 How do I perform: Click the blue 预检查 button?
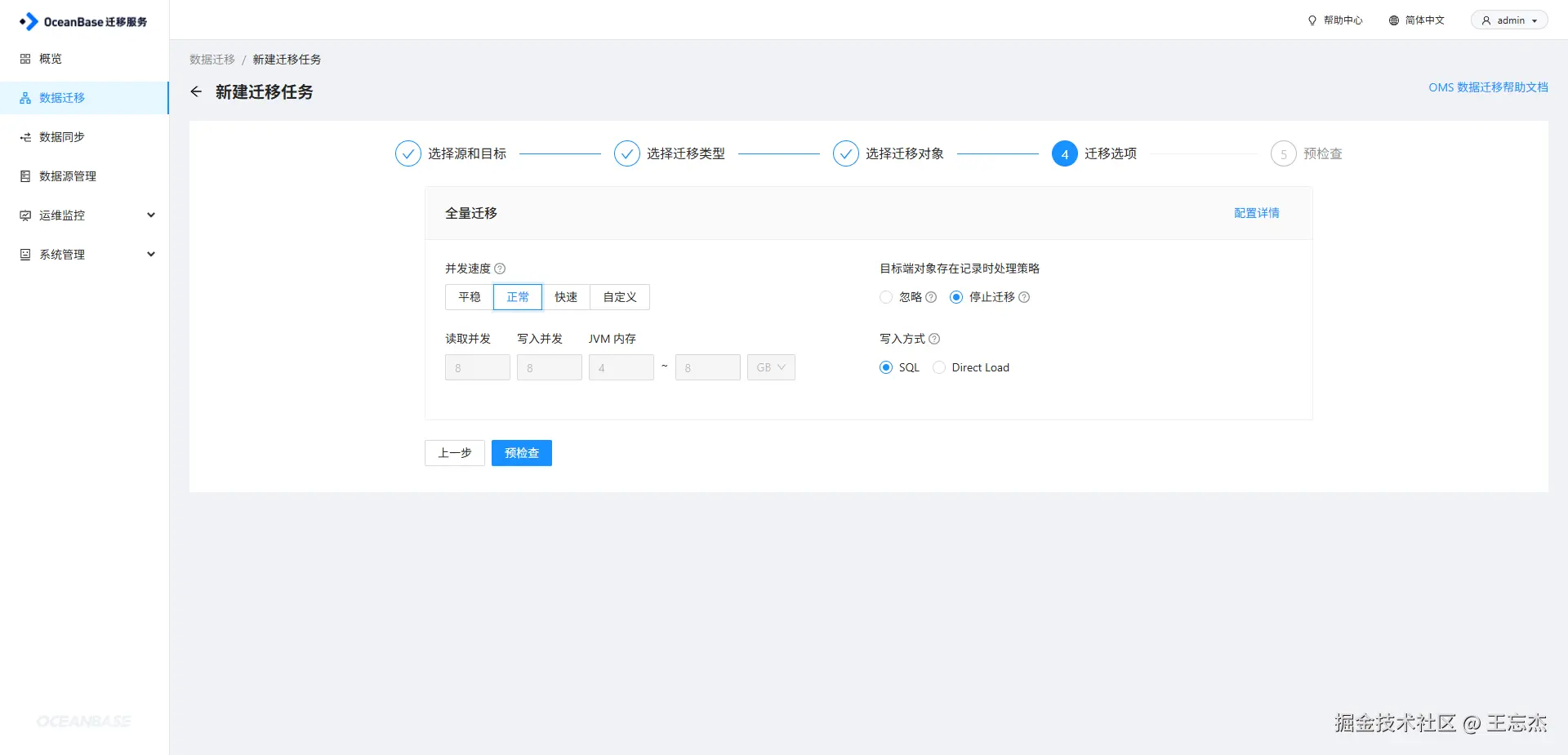click(x=522, y=453)
